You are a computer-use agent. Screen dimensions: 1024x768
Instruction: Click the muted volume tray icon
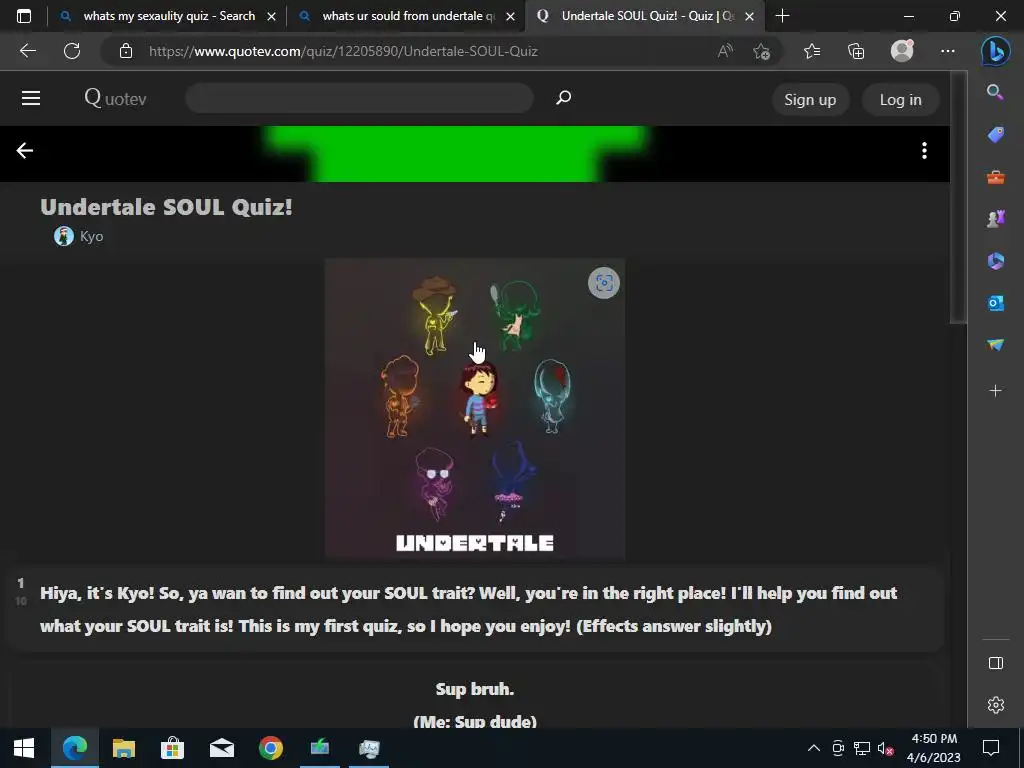point(886,748)
